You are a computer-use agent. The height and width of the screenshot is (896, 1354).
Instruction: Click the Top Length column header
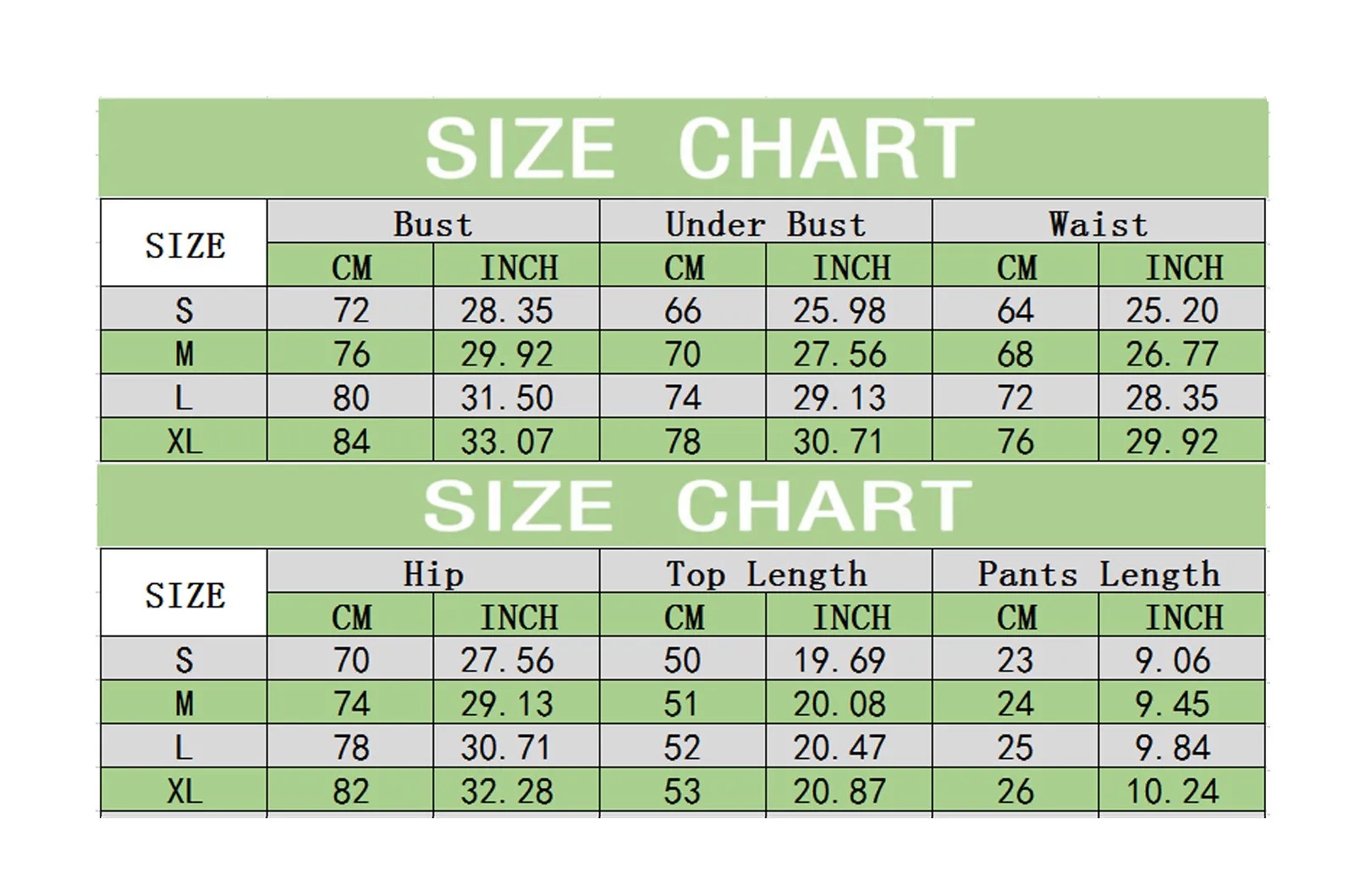(765, 574)
